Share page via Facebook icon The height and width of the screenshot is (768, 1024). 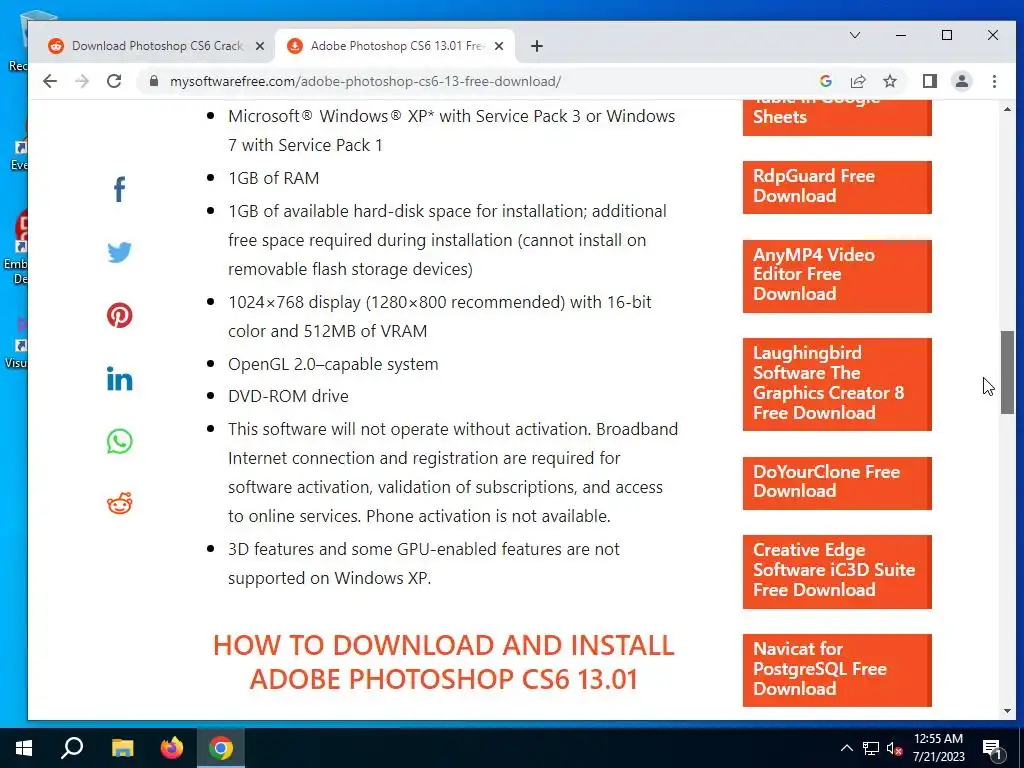pyautogui.click(x=119, y=189)
